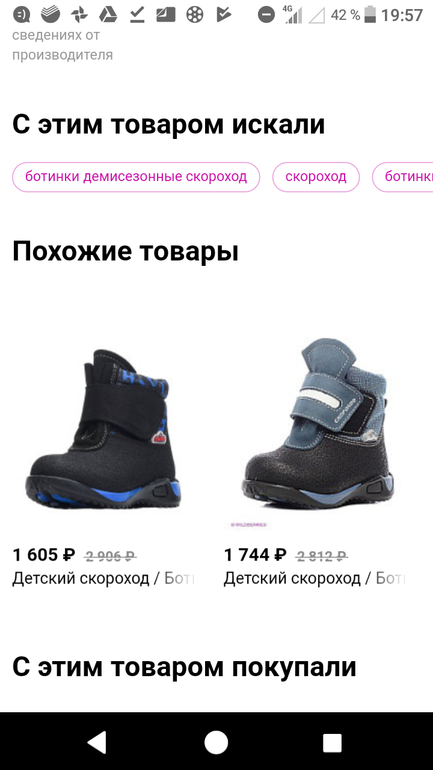This screenshot has width=433, height=770.
Task: Tap the film reel notification icon
Action: [x=195, y=15]
